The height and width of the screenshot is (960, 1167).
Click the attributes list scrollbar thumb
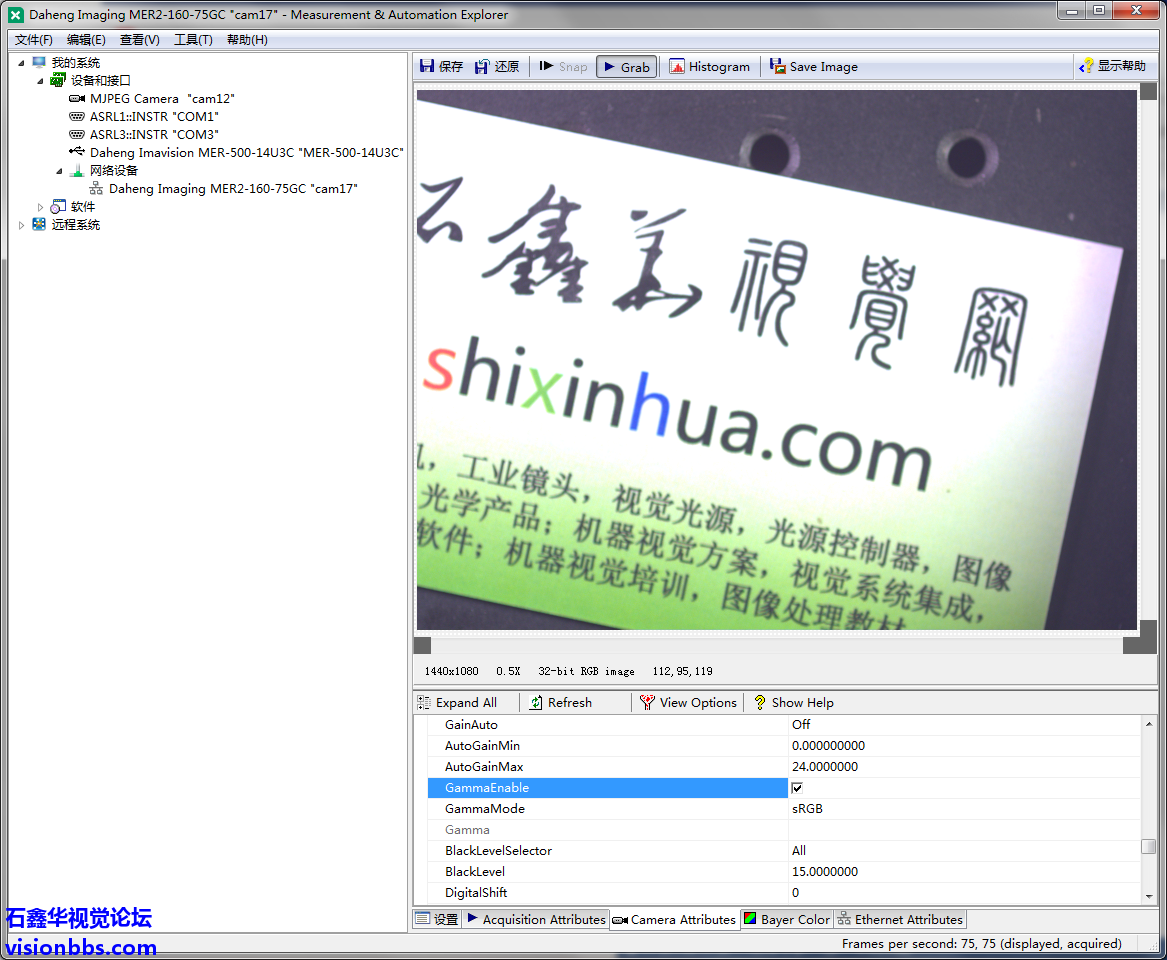(x=1148, y=847)
